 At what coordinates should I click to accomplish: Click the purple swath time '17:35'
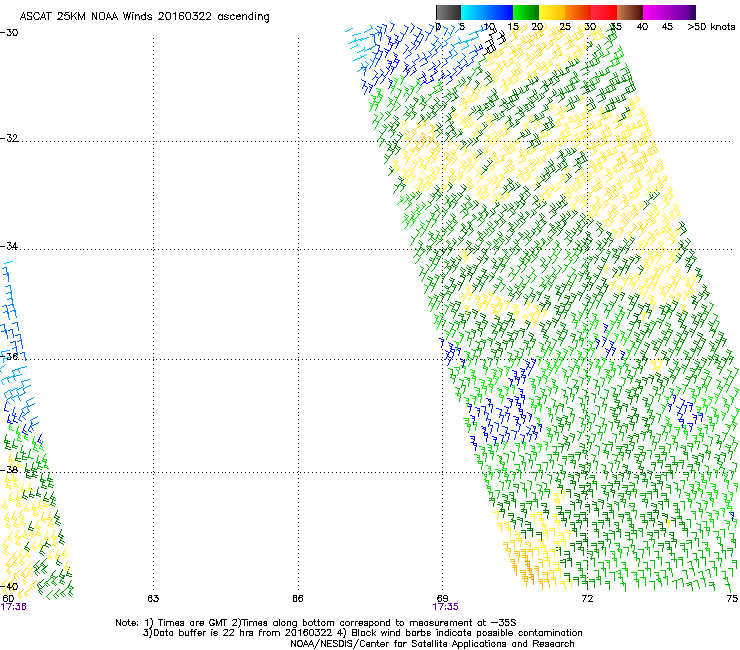click(x=446, y=607)
